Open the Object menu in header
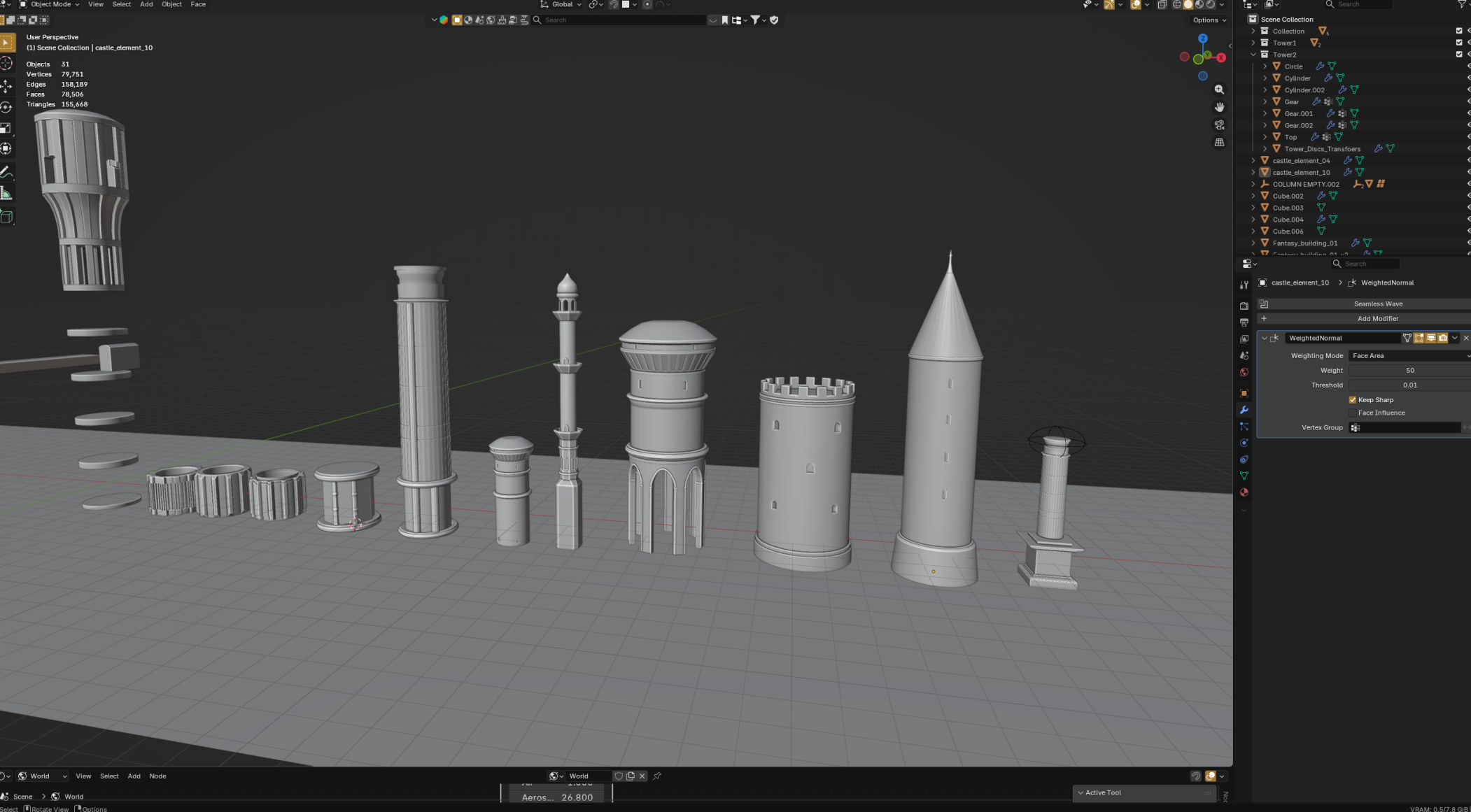 coord(171,4)
